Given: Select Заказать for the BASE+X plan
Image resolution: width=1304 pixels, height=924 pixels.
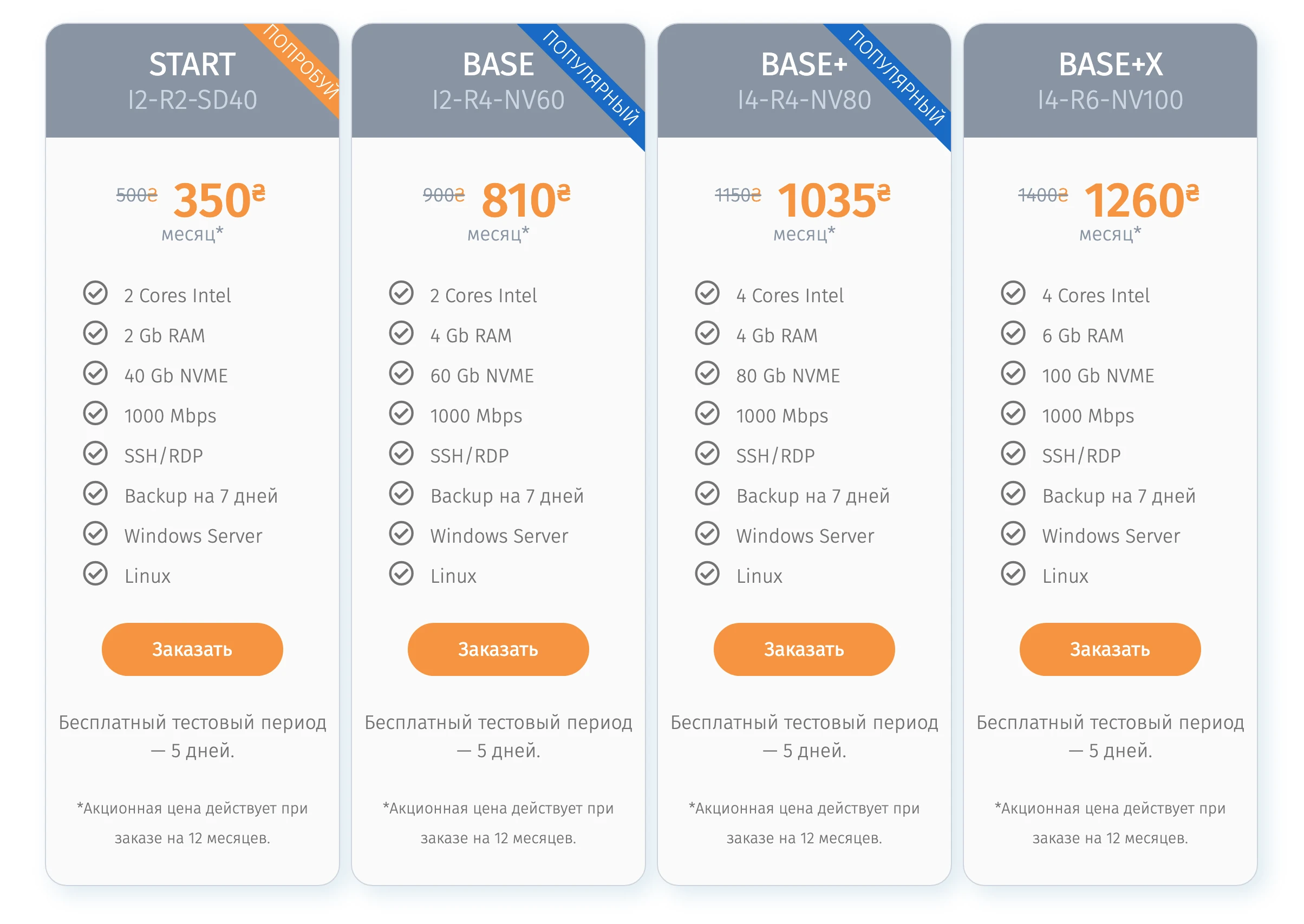Looking at the screenshot, I should 1110,649.
